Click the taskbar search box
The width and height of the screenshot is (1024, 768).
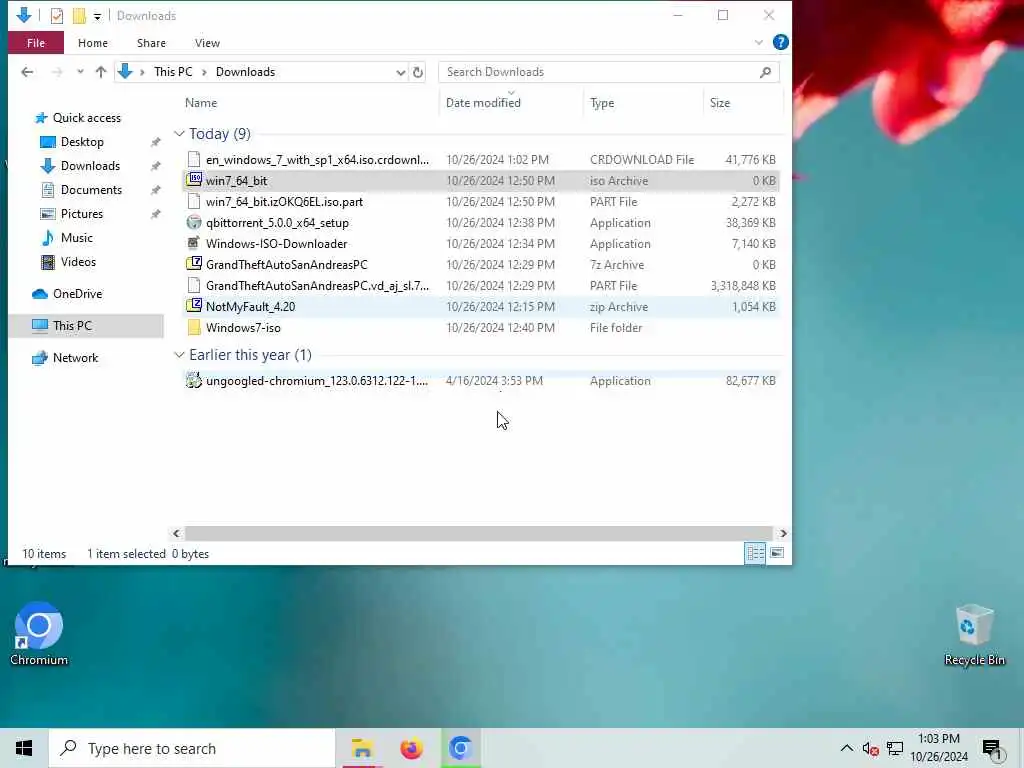pos(192,748)
